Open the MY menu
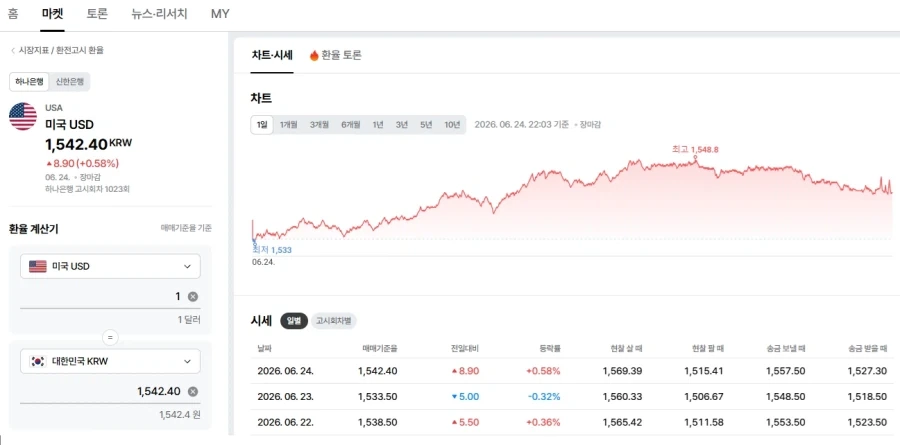This screenshot has height=445, width=900. [220, 14]
